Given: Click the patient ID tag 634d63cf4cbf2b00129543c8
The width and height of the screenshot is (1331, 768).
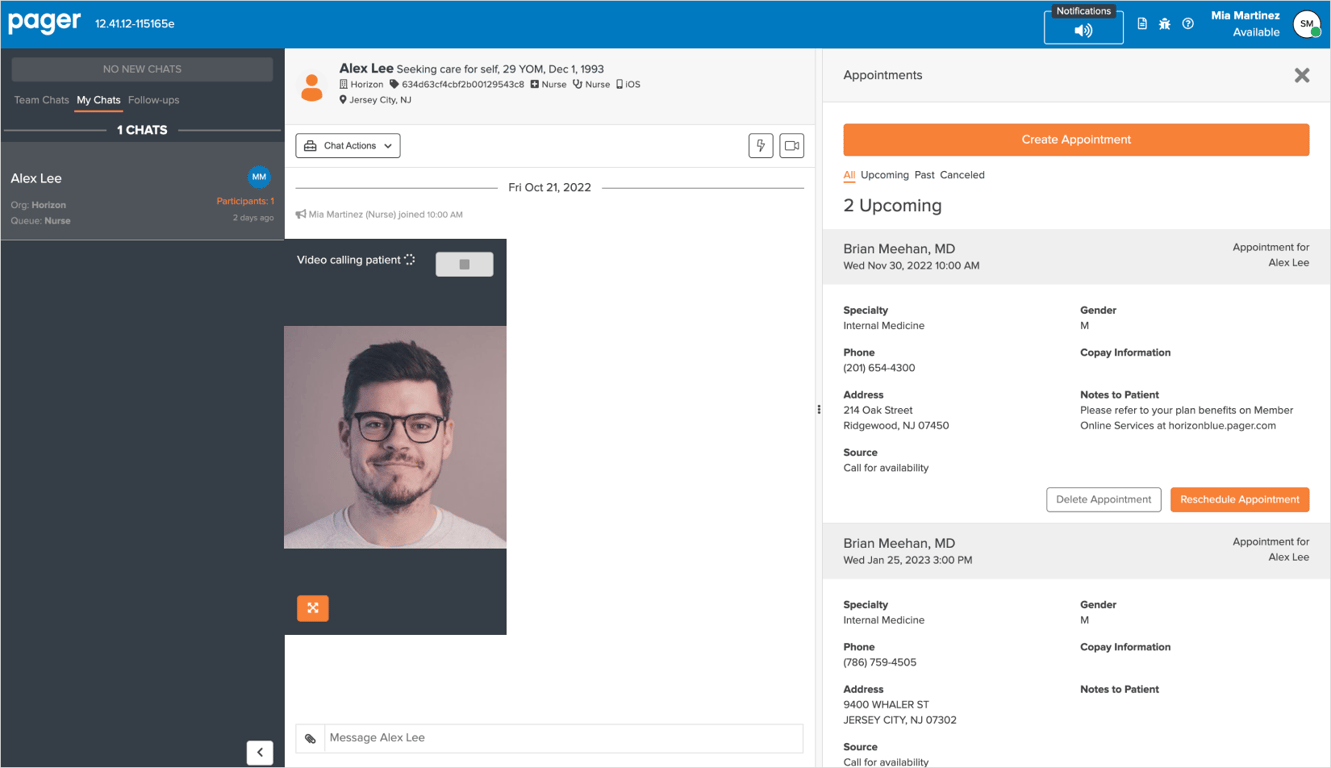Looking at the screenshot, I should 463,85.
